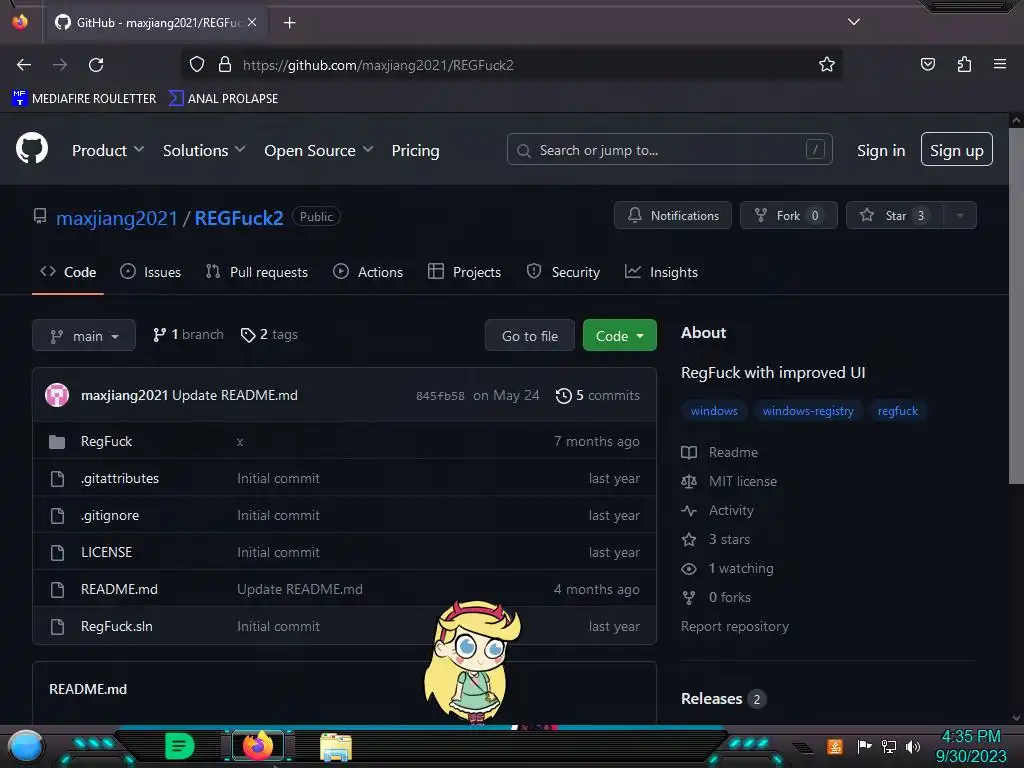View the 2 tags link
This screenshot has height=768, width=1024.
269,334
